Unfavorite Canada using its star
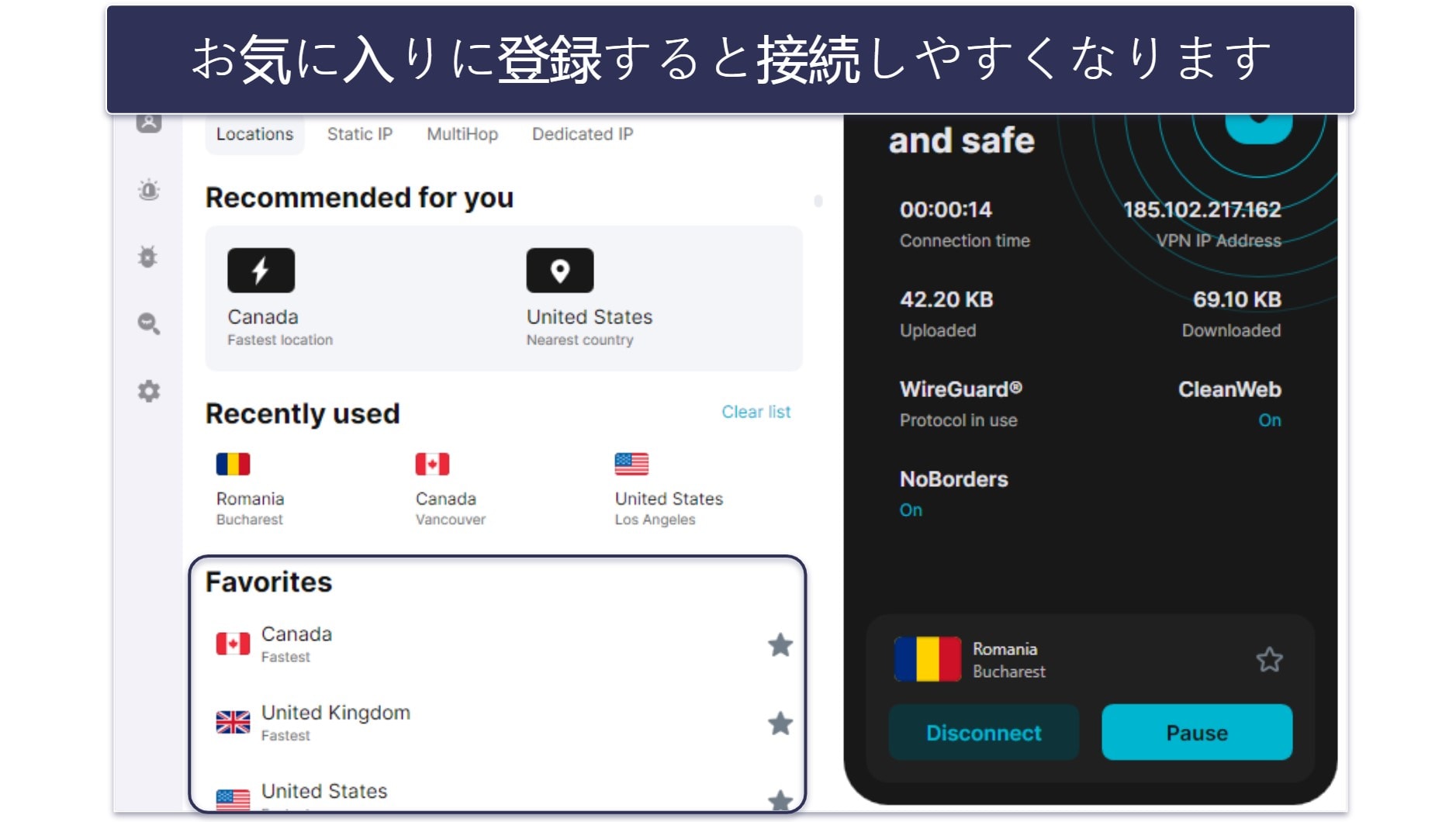Screen dimensions: 1456x822 click(x=780, y=644)
